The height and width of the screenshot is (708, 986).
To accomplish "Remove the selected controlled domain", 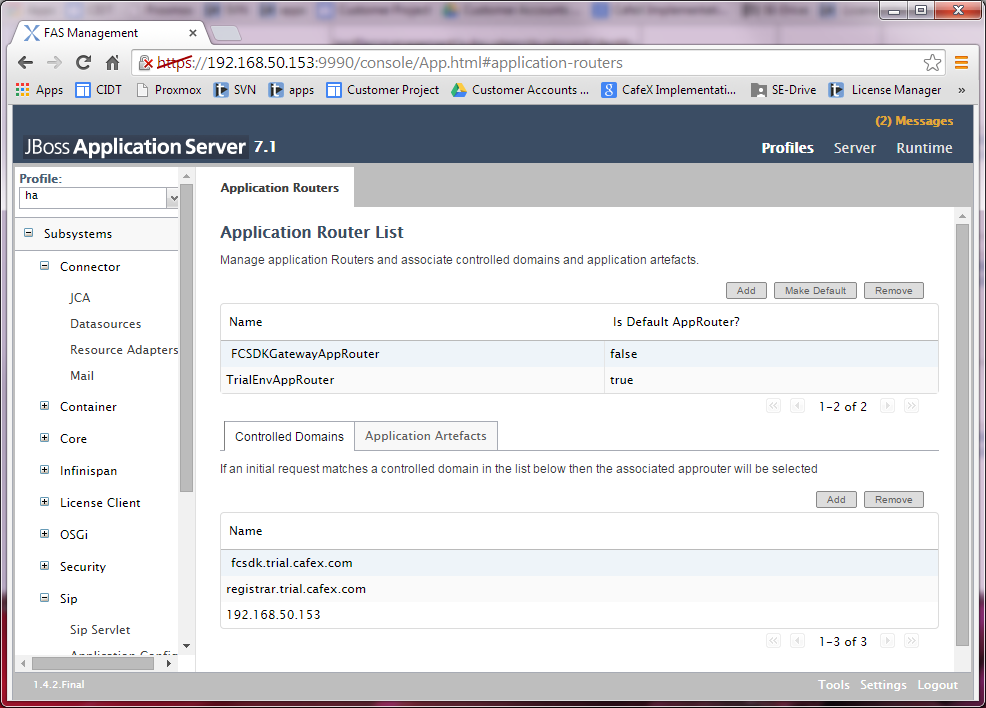I will coord(893,499).
